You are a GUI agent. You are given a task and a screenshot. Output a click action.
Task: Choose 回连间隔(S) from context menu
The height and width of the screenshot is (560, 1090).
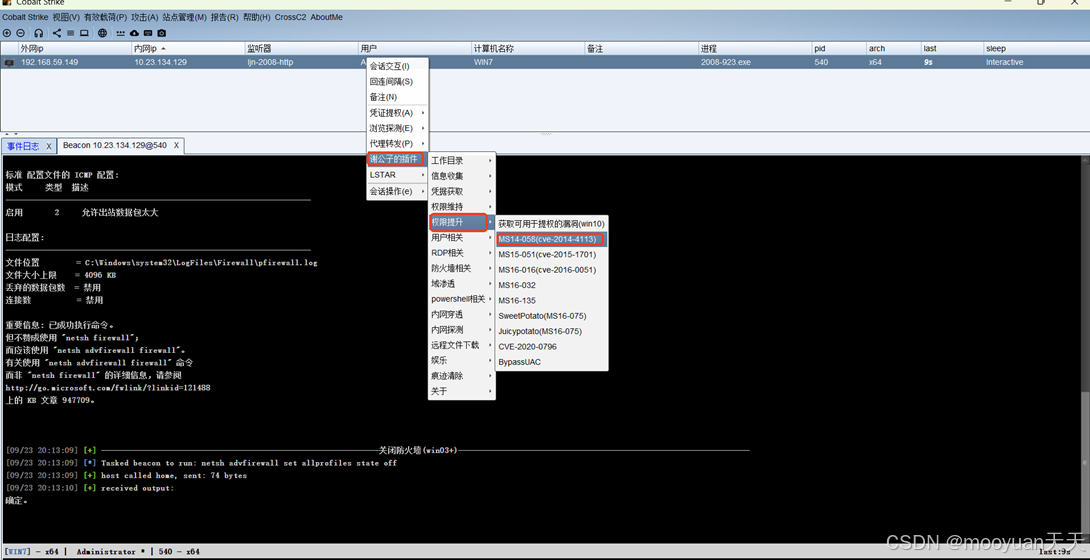(398, 82)
